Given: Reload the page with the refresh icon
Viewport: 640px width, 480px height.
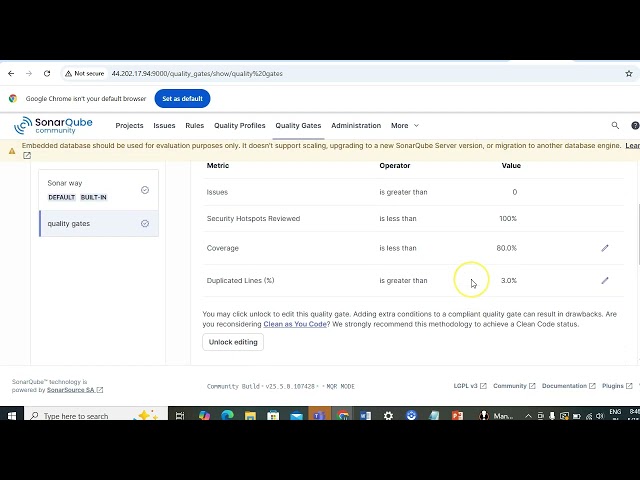Looking at the screenshot, I should click(47, 73).
